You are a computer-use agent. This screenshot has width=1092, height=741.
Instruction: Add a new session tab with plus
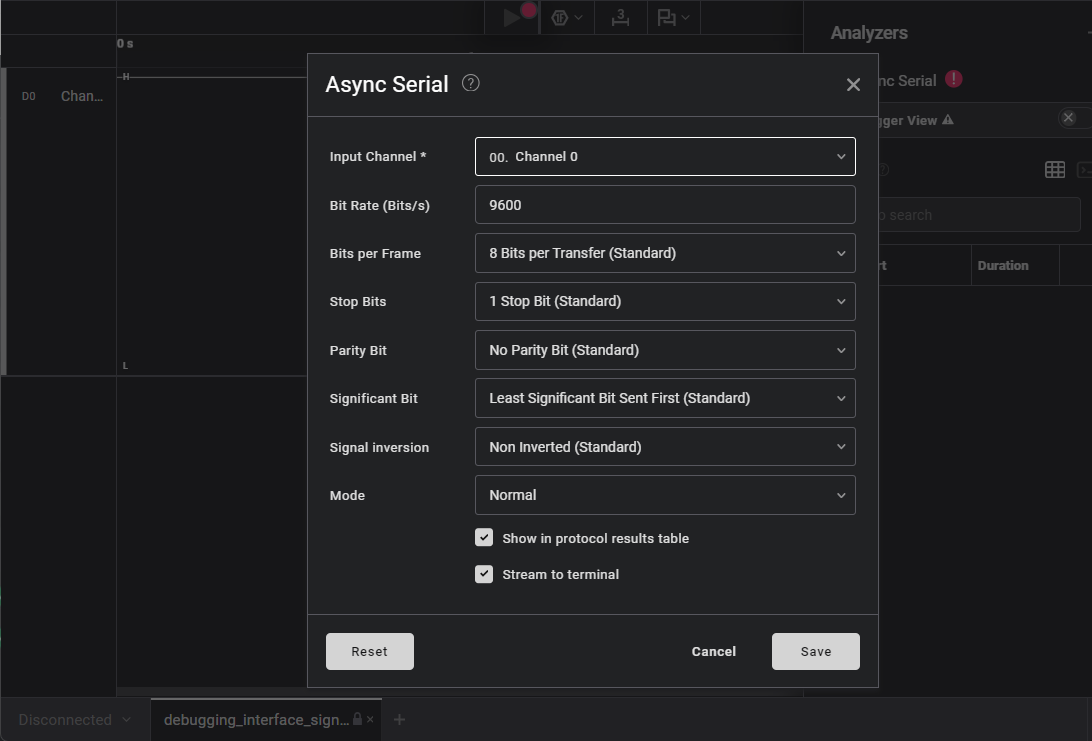(399, 719)
